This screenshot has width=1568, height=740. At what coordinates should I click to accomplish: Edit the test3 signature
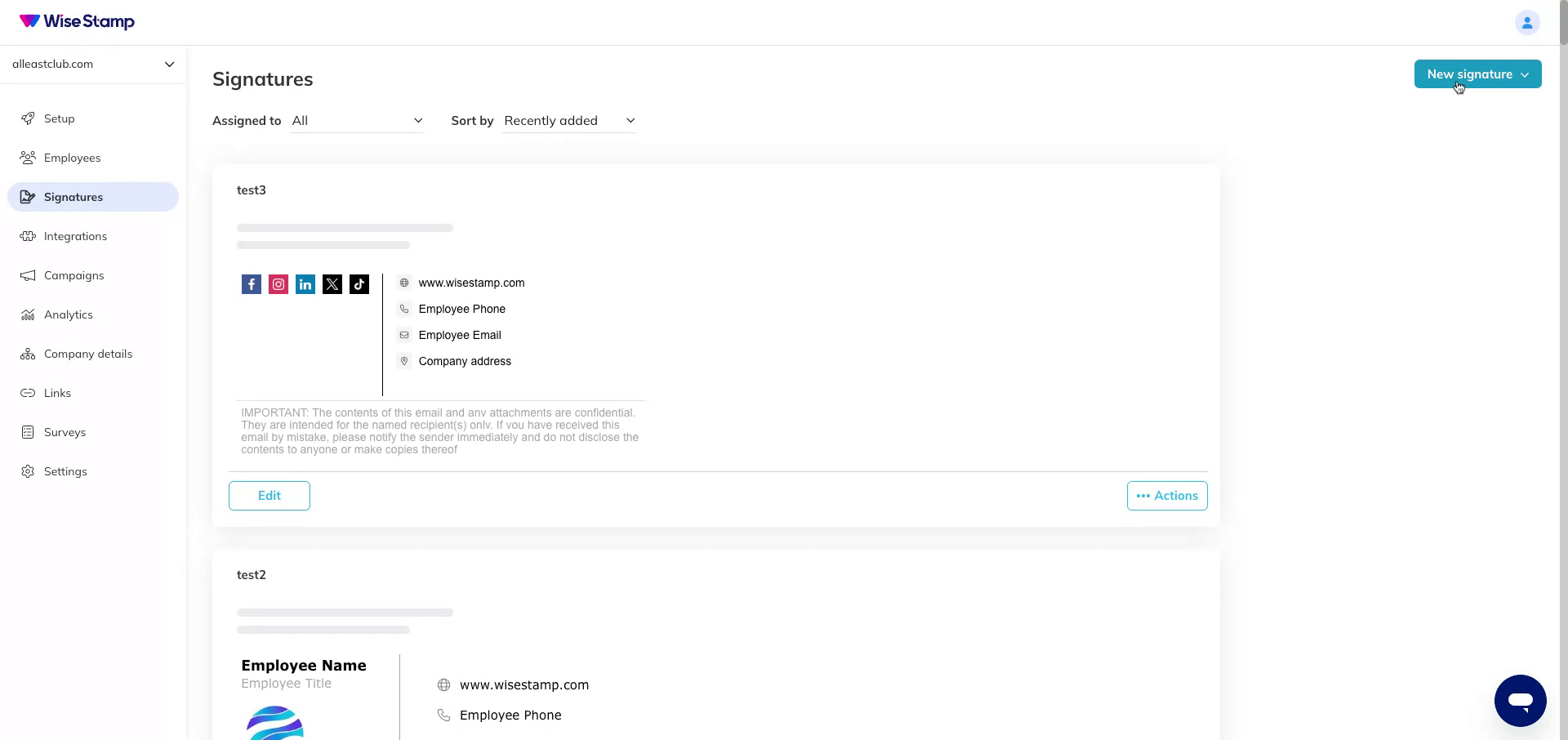pos(269,495)
